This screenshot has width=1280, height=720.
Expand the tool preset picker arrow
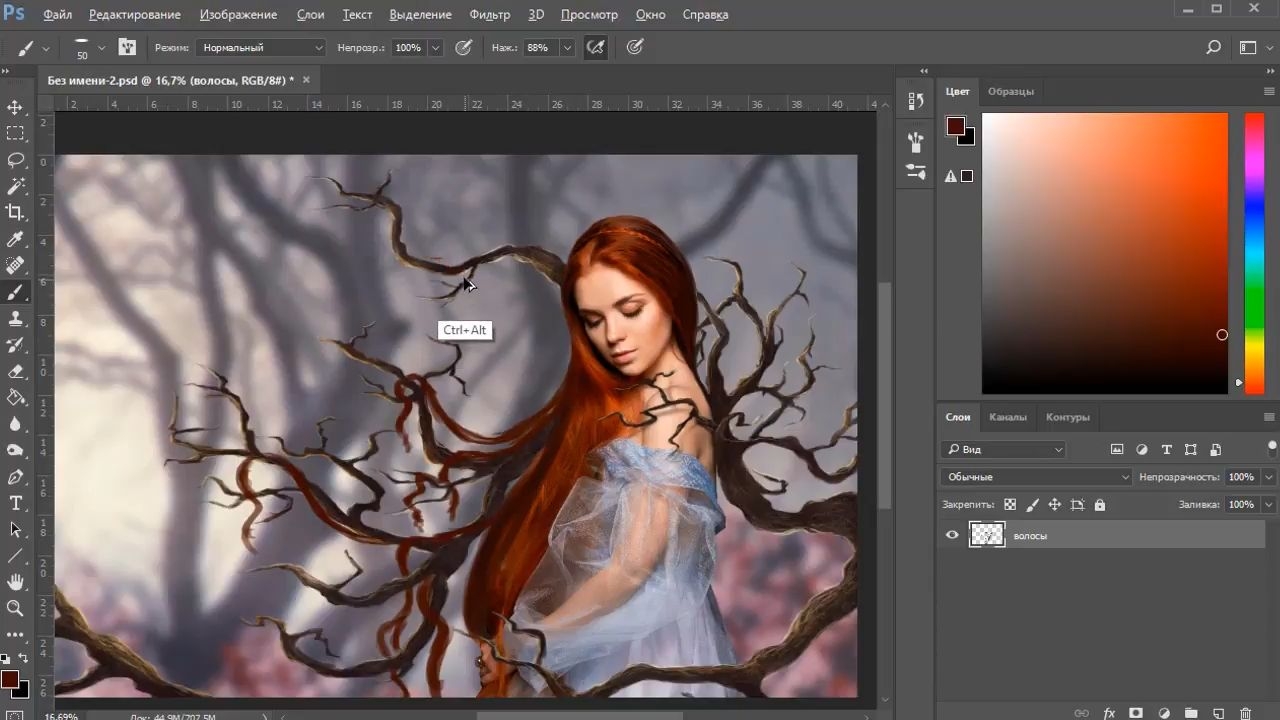[46, 48]
